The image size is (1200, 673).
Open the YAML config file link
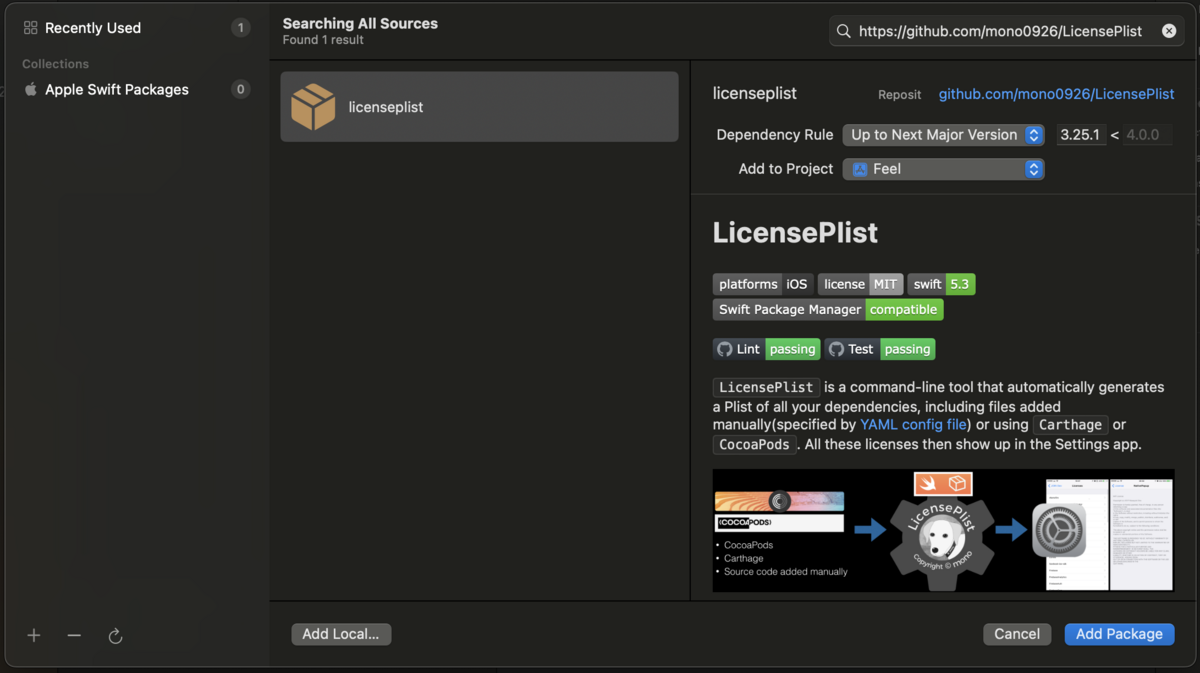pos(914,424)
